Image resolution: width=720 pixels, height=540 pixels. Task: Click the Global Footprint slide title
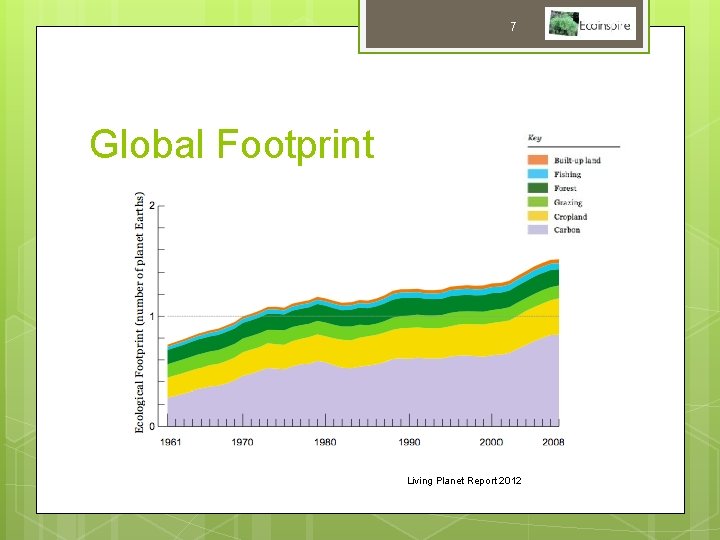pos(232,144)
